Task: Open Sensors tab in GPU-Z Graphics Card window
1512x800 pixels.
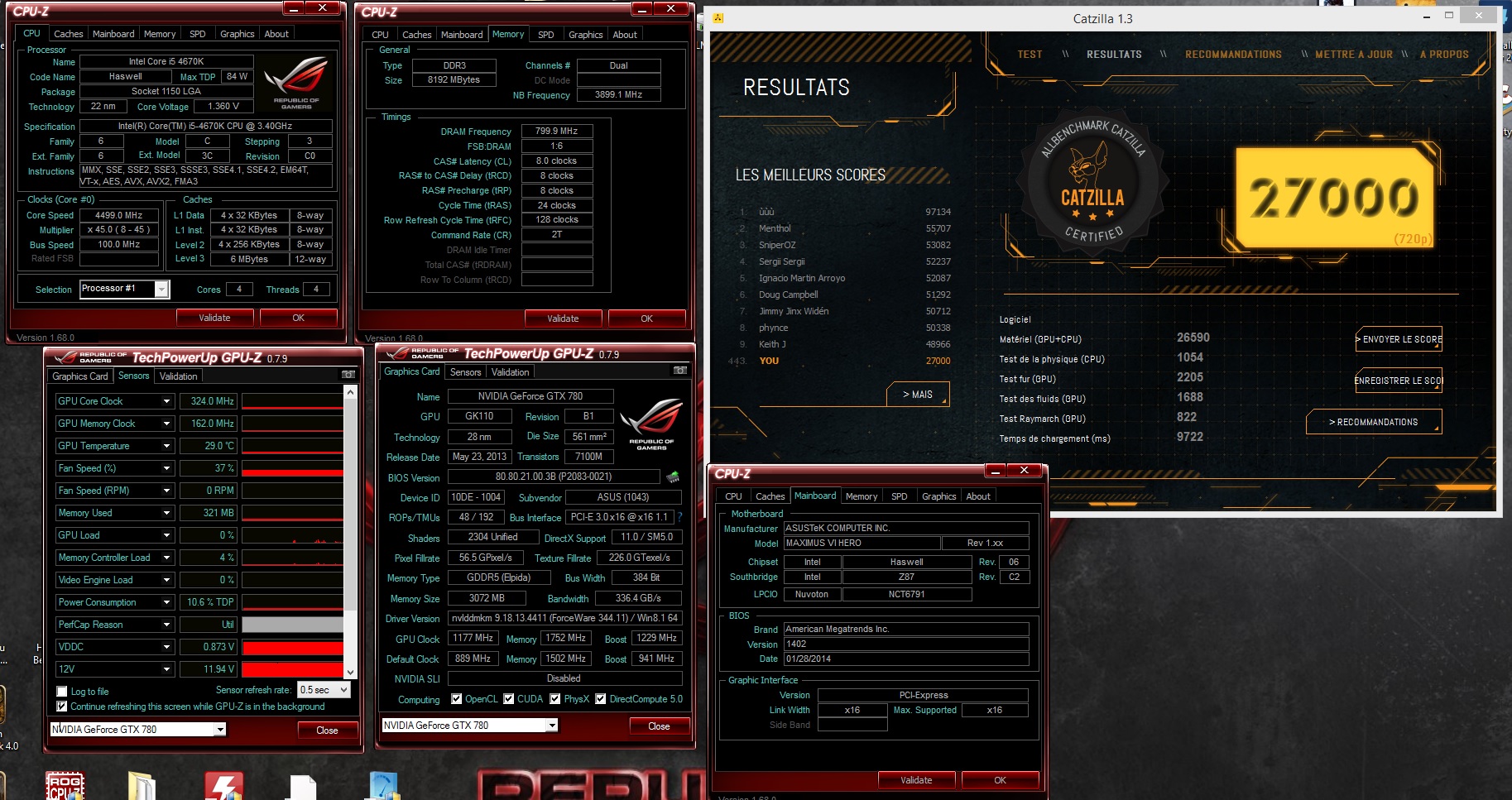Action: click(x=465, y=372)
